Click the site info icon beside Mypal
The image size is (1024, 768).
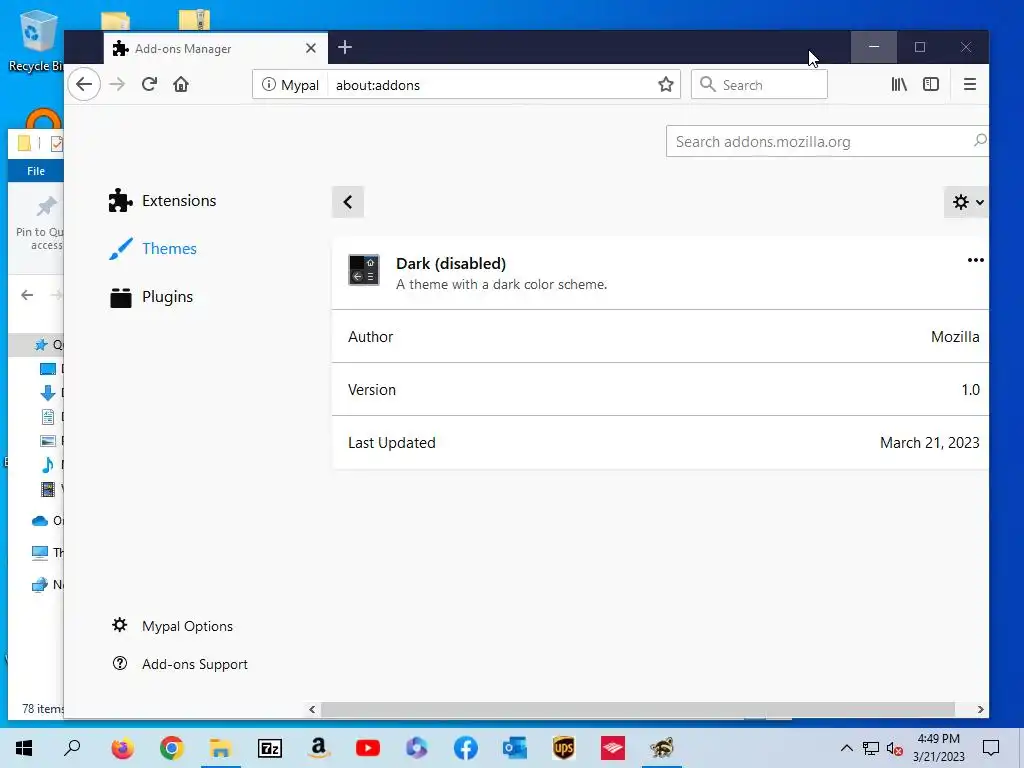268,85
